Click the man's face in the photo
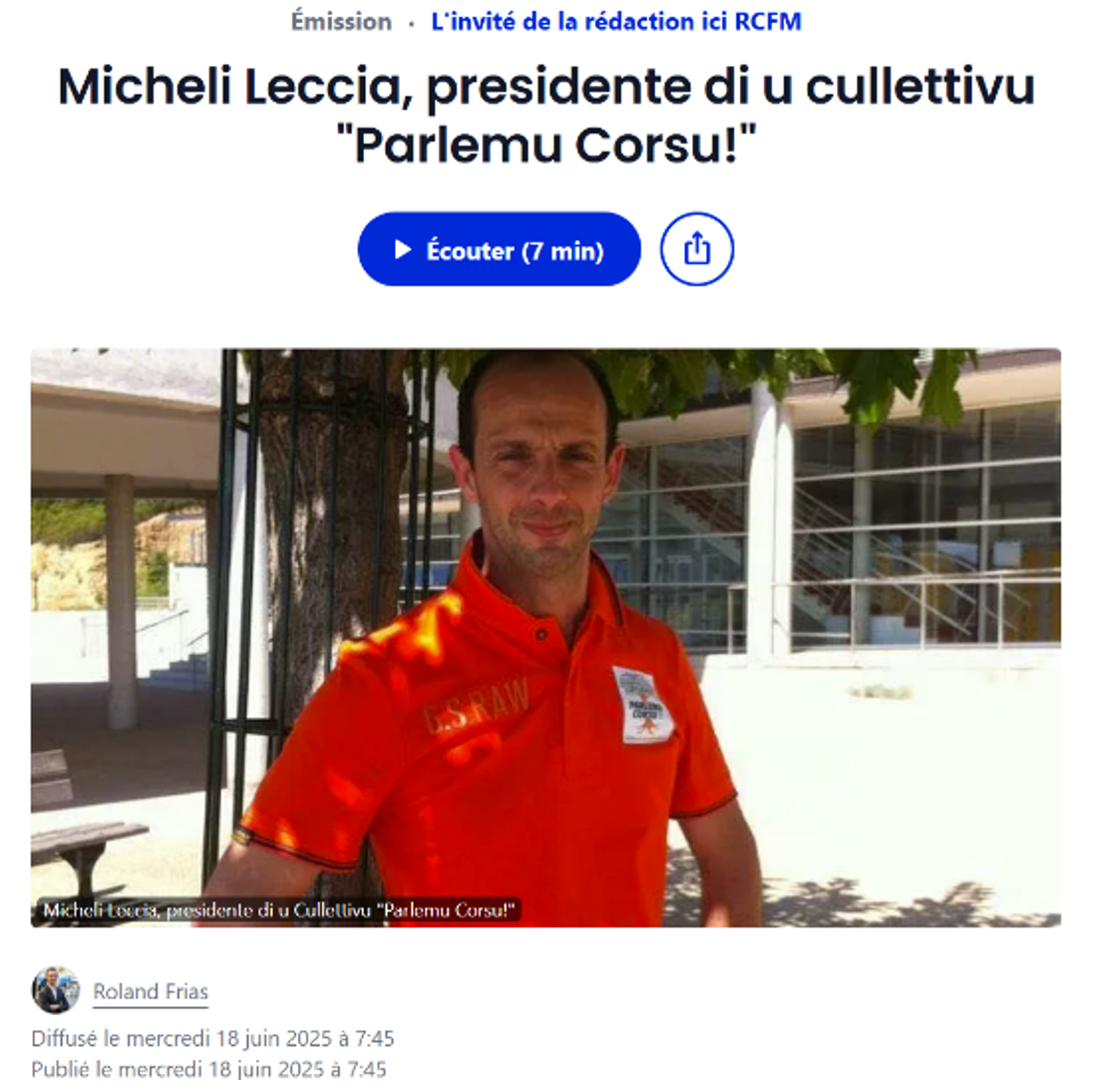 540,465
